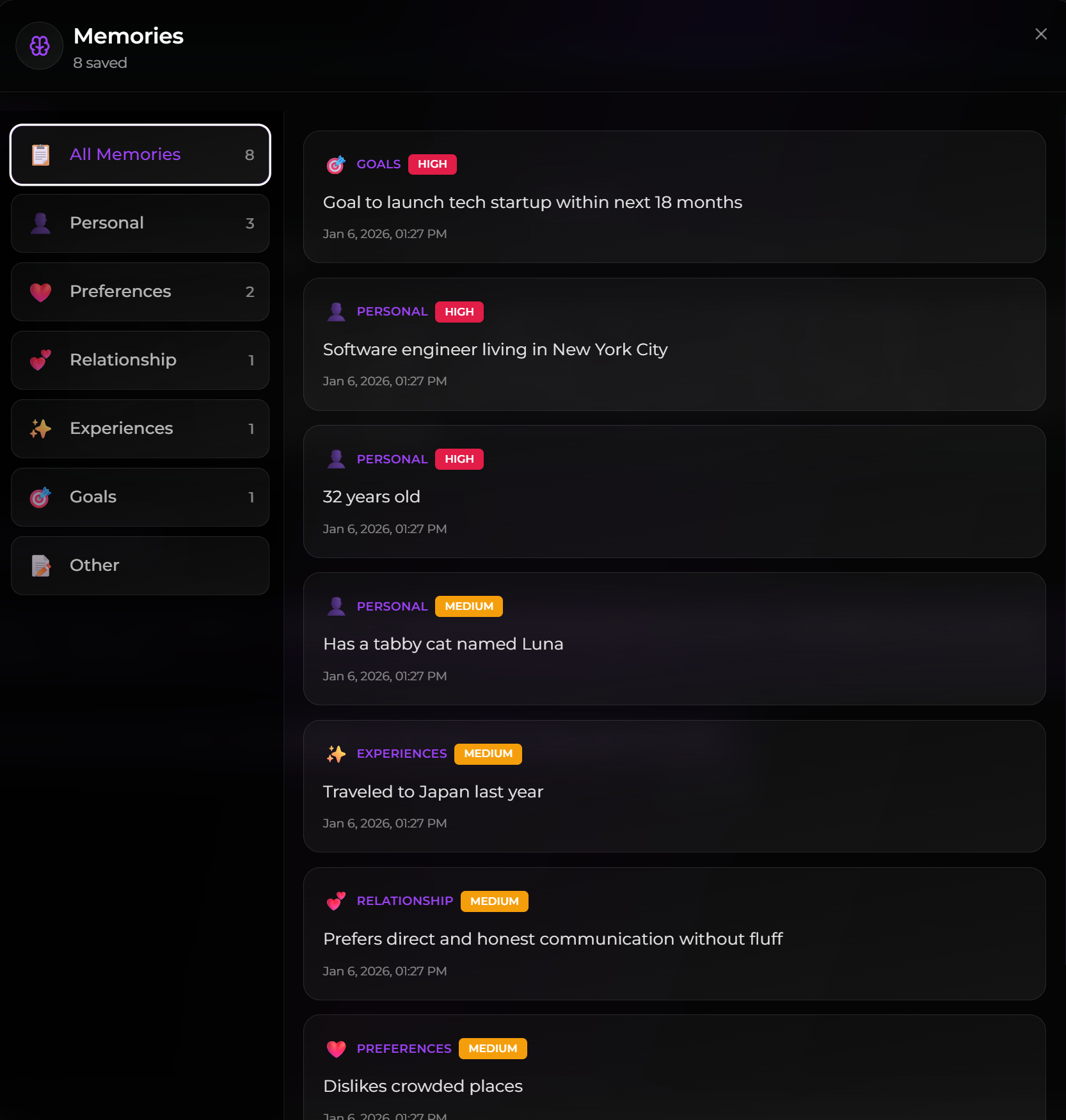
Task: Filter memories by Preferences
Action: [x=140, y=292]
